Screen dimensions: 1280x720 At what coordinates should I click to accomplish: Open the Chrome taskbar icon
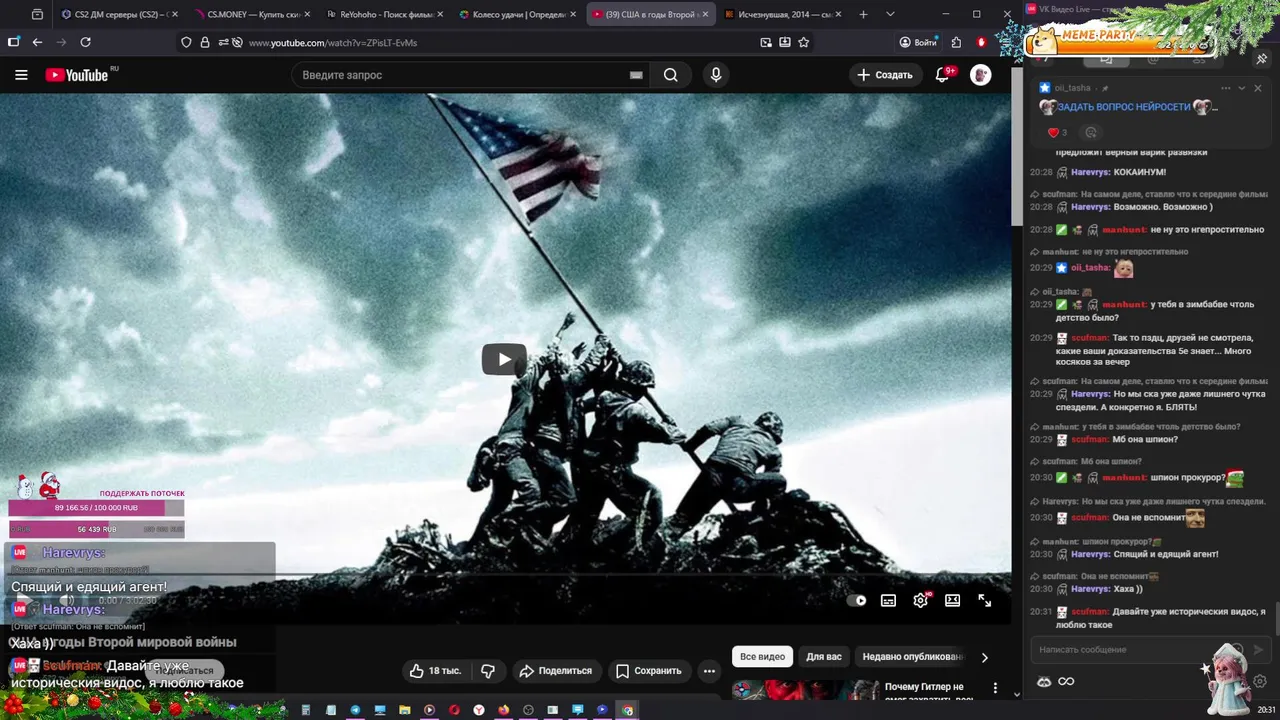627,710
